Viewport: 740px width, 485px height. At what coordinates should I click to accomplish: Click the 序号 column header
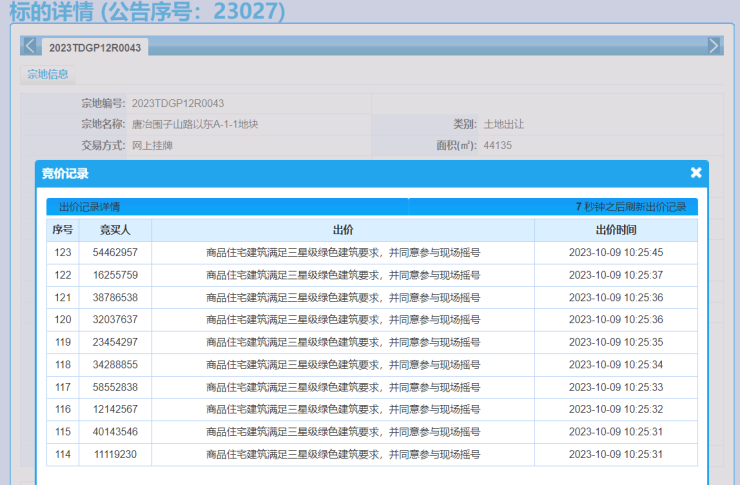(x=62, y=230)
